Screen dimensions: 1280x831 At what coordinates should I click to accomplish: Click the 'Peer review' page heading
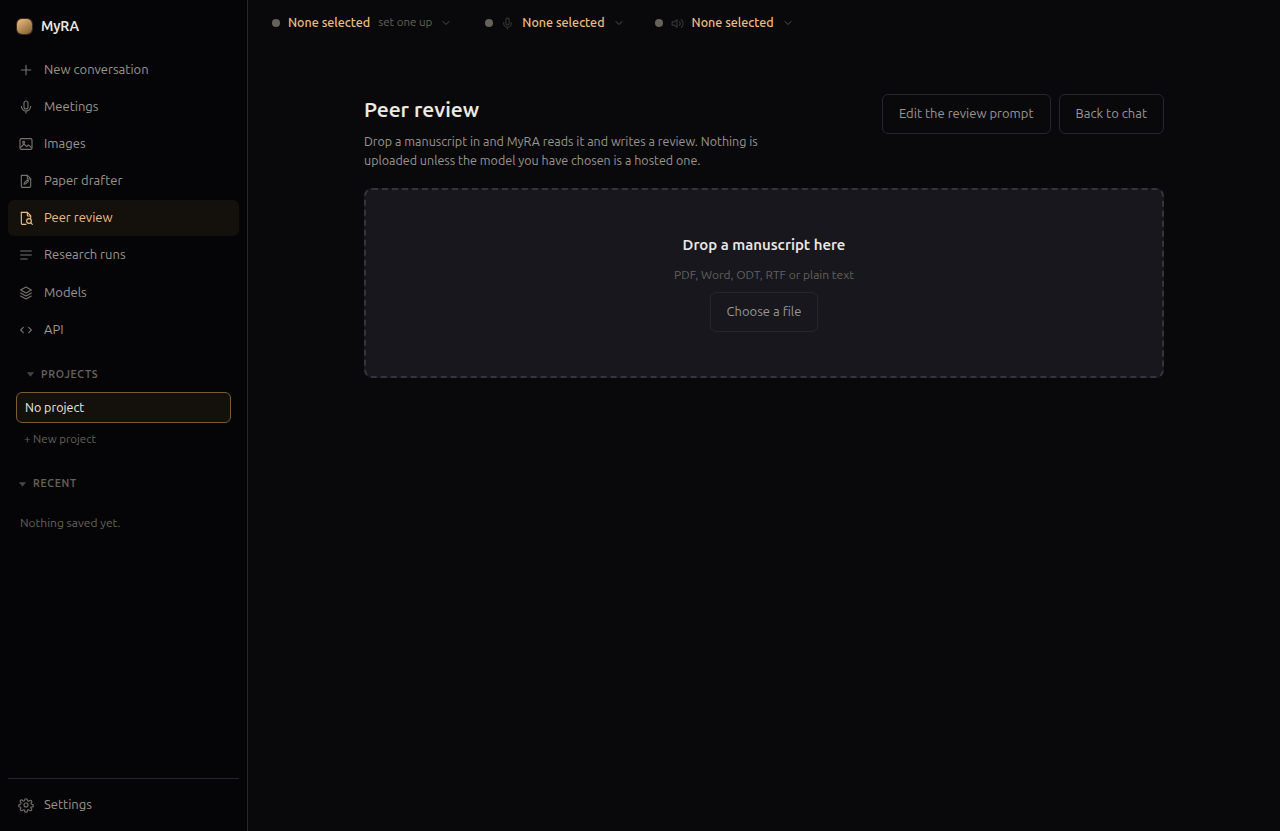[422, 110]
